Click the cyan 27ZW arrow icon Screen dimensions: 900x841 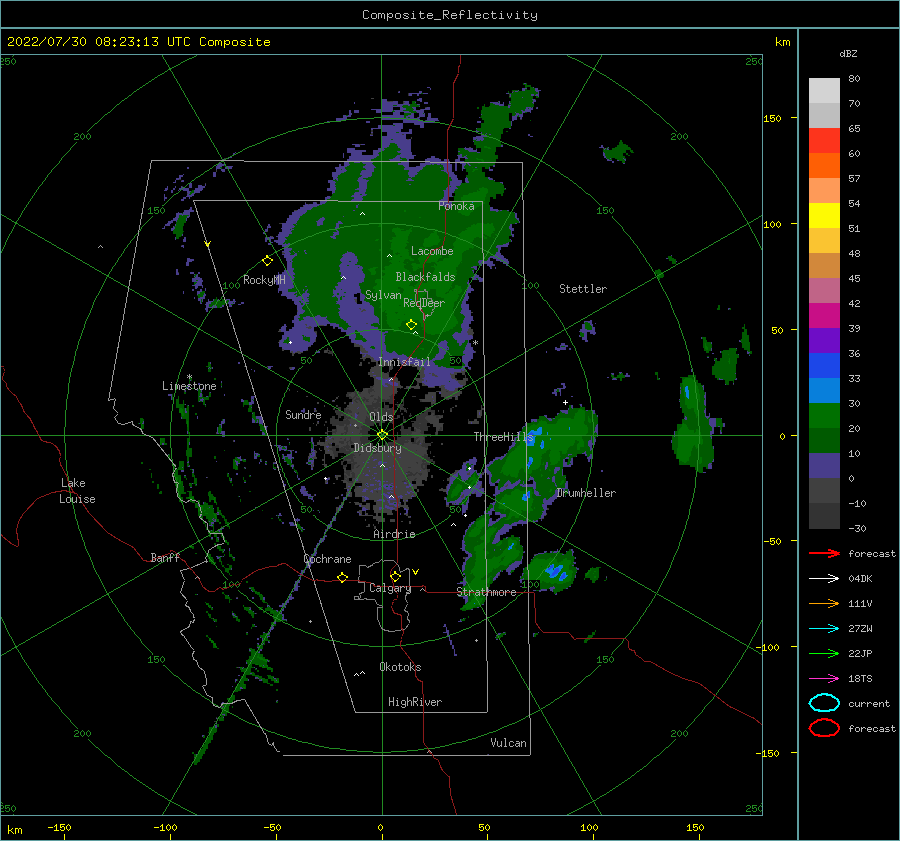pos(824,629)
